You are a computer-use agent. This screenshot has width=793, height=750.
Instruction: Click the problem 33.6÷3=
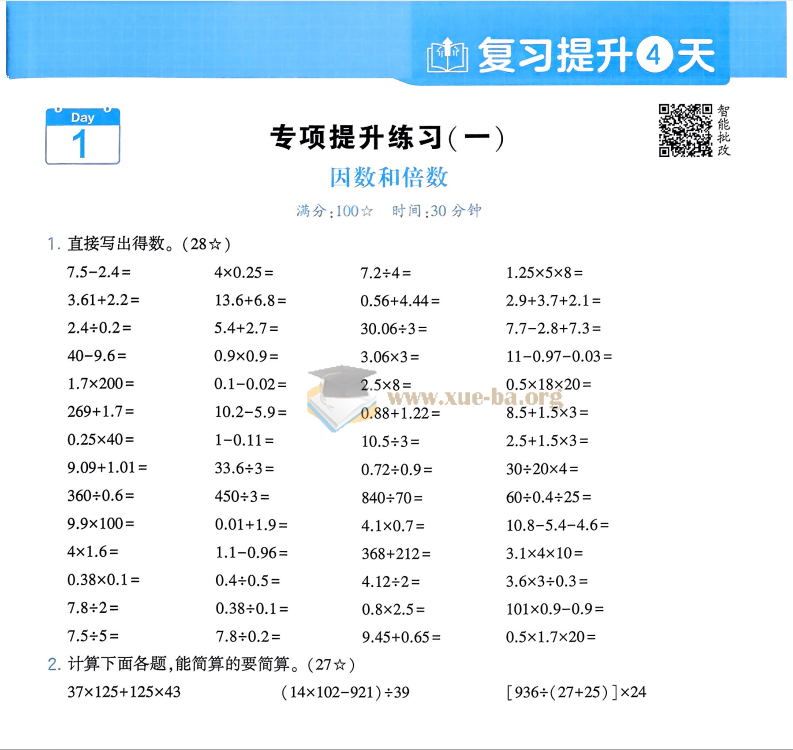tap(244, 468)
